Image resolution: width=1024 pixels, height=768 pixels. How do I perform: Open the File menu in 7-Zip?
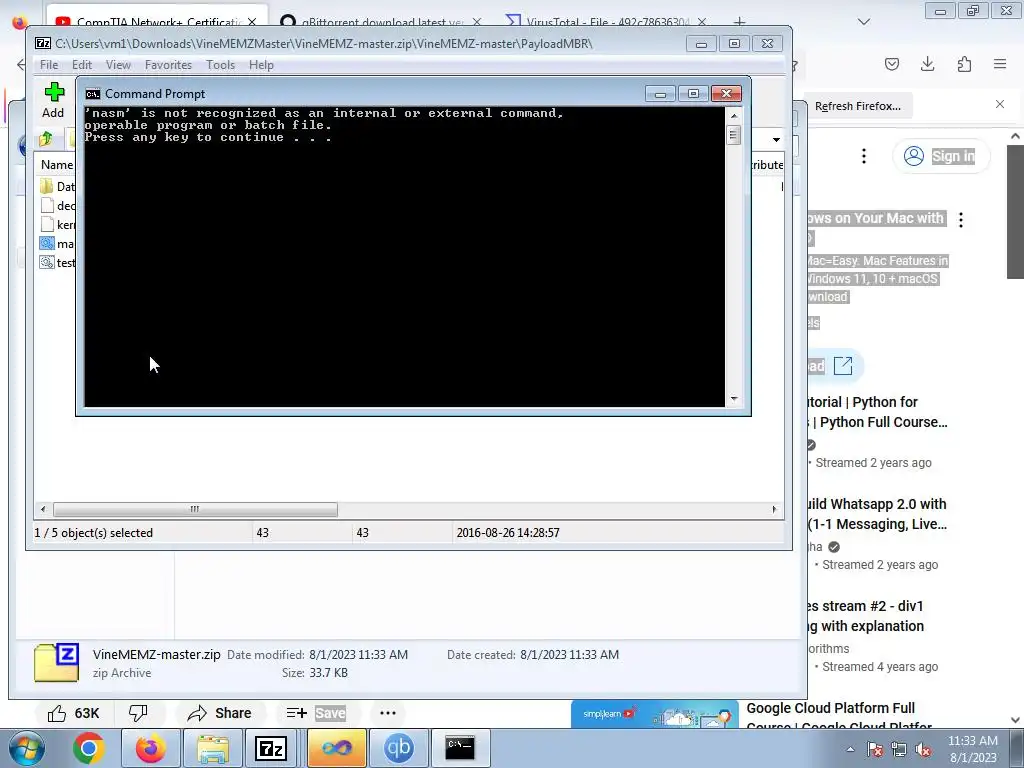coord(49,65)
